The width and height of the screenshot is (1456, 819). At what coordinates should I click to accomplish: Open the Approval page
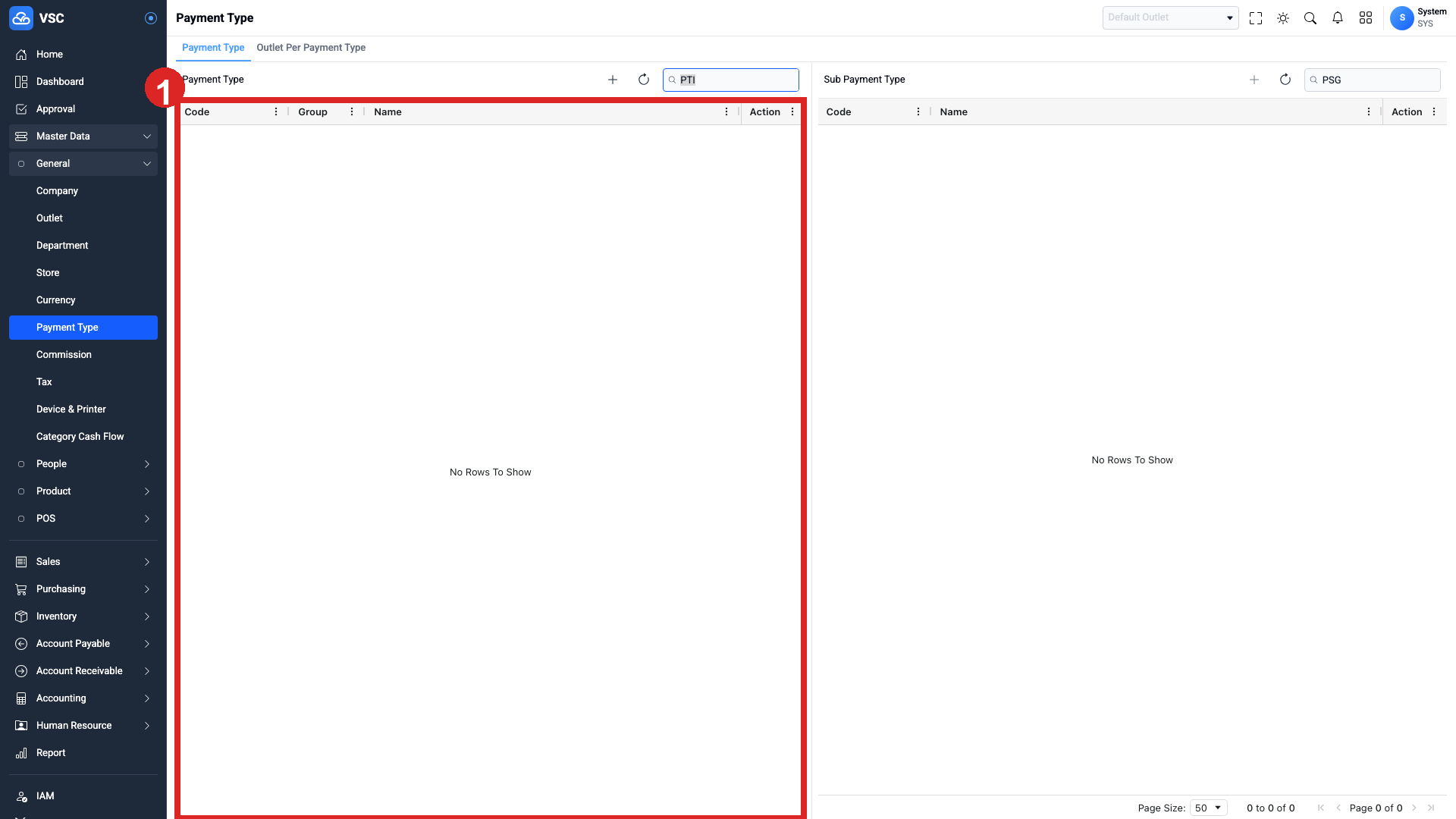(x=83, y=109)
